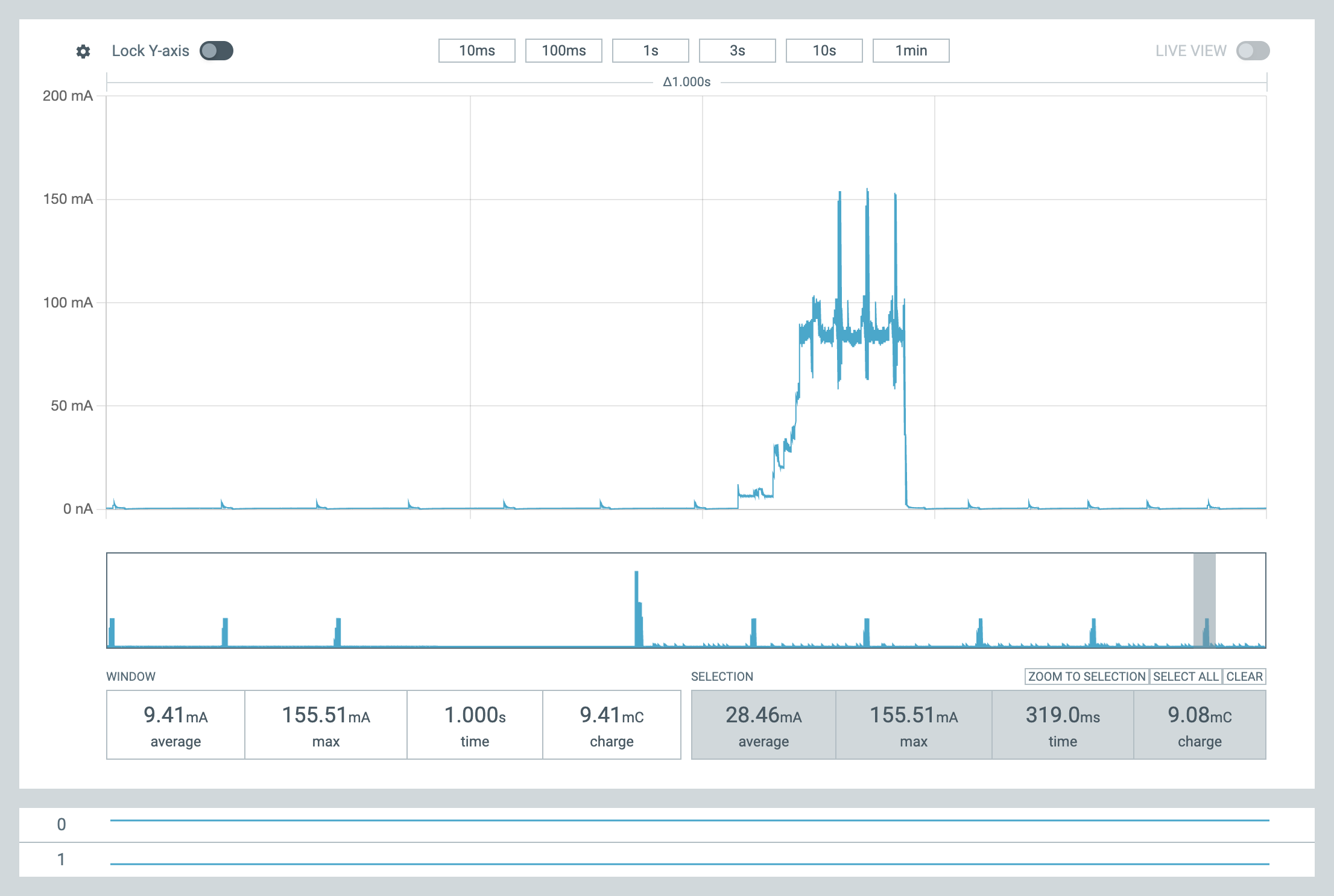Click the 155 mA peak in main chart
Screen dimensions: 1334x896
867,193
